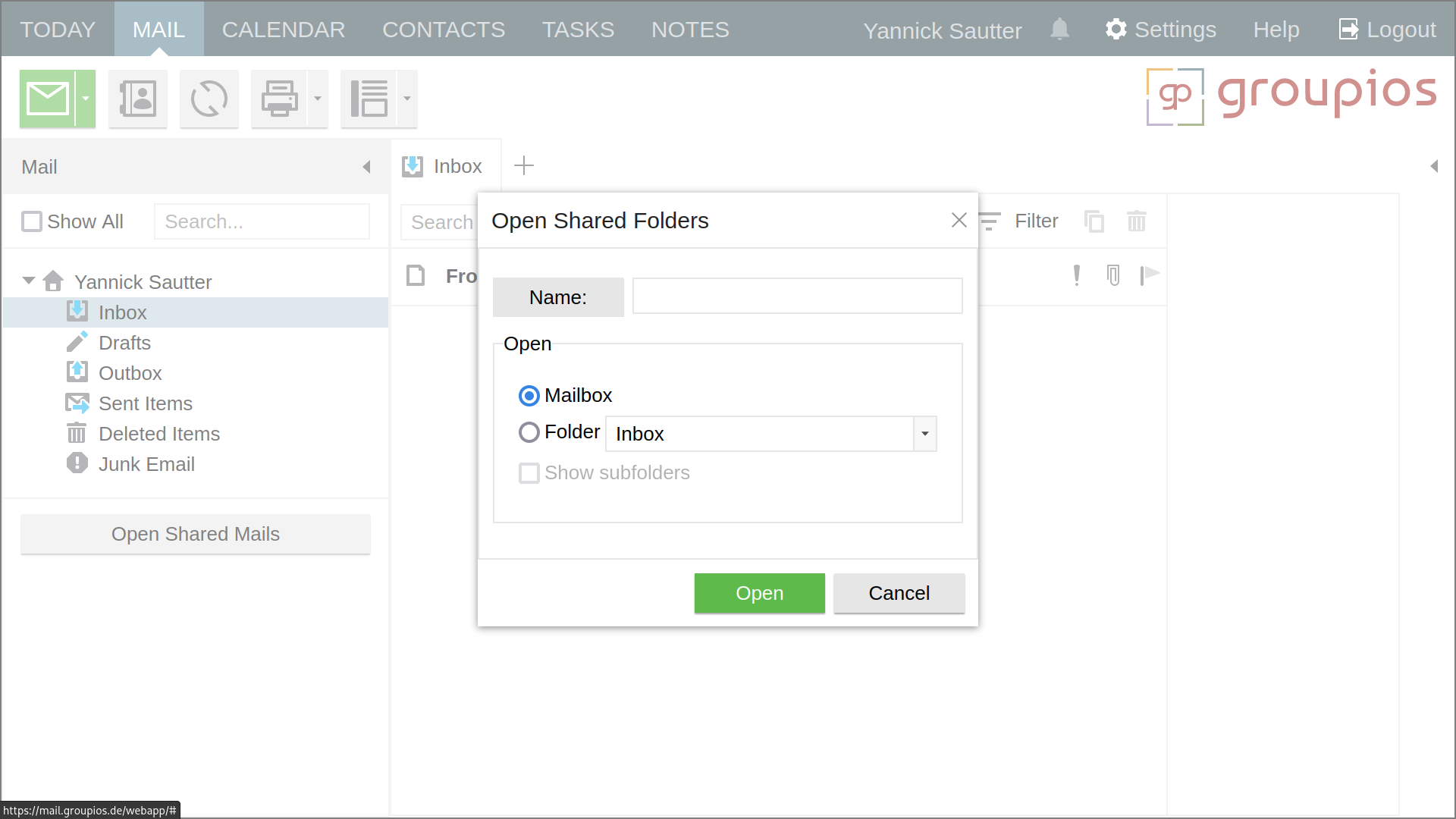Refresh mail with the sync icon
The image size is (1456, 819).
(209, 99)
